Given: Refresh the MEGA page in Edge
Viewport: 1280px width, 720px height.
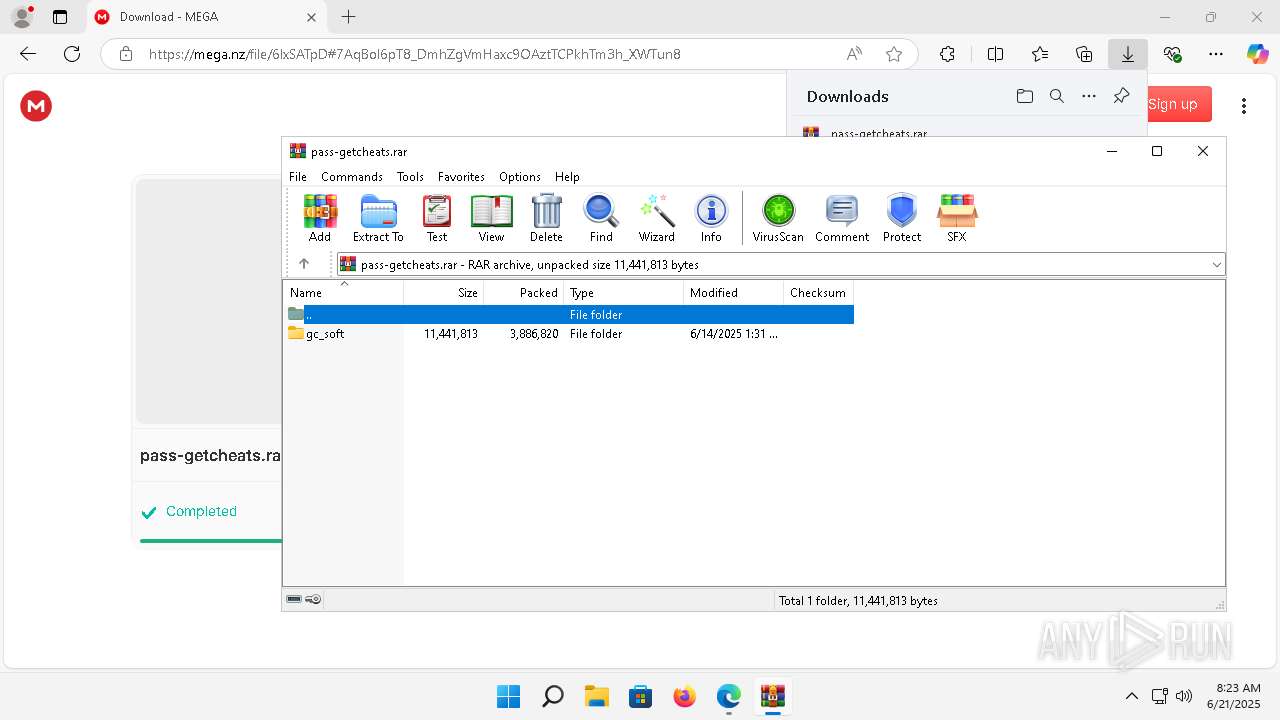Looking at the screenshot, I should [72, 54].
